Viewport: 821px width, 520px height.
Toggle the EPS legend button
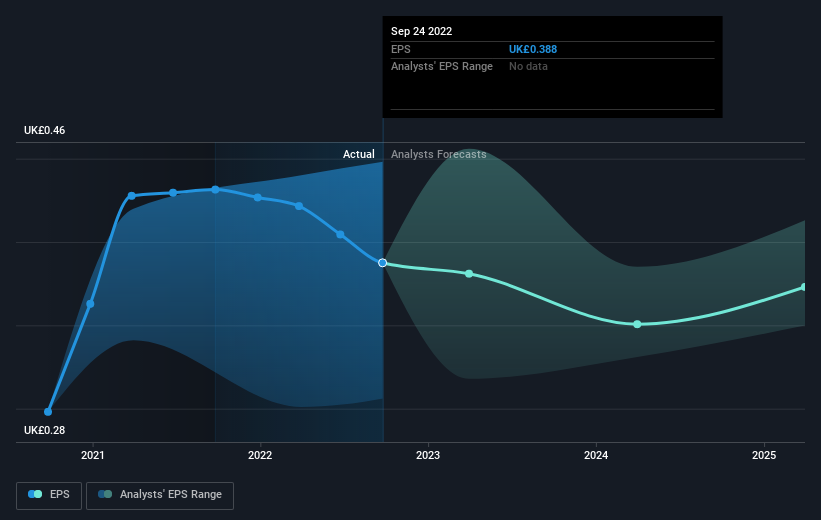49,495
